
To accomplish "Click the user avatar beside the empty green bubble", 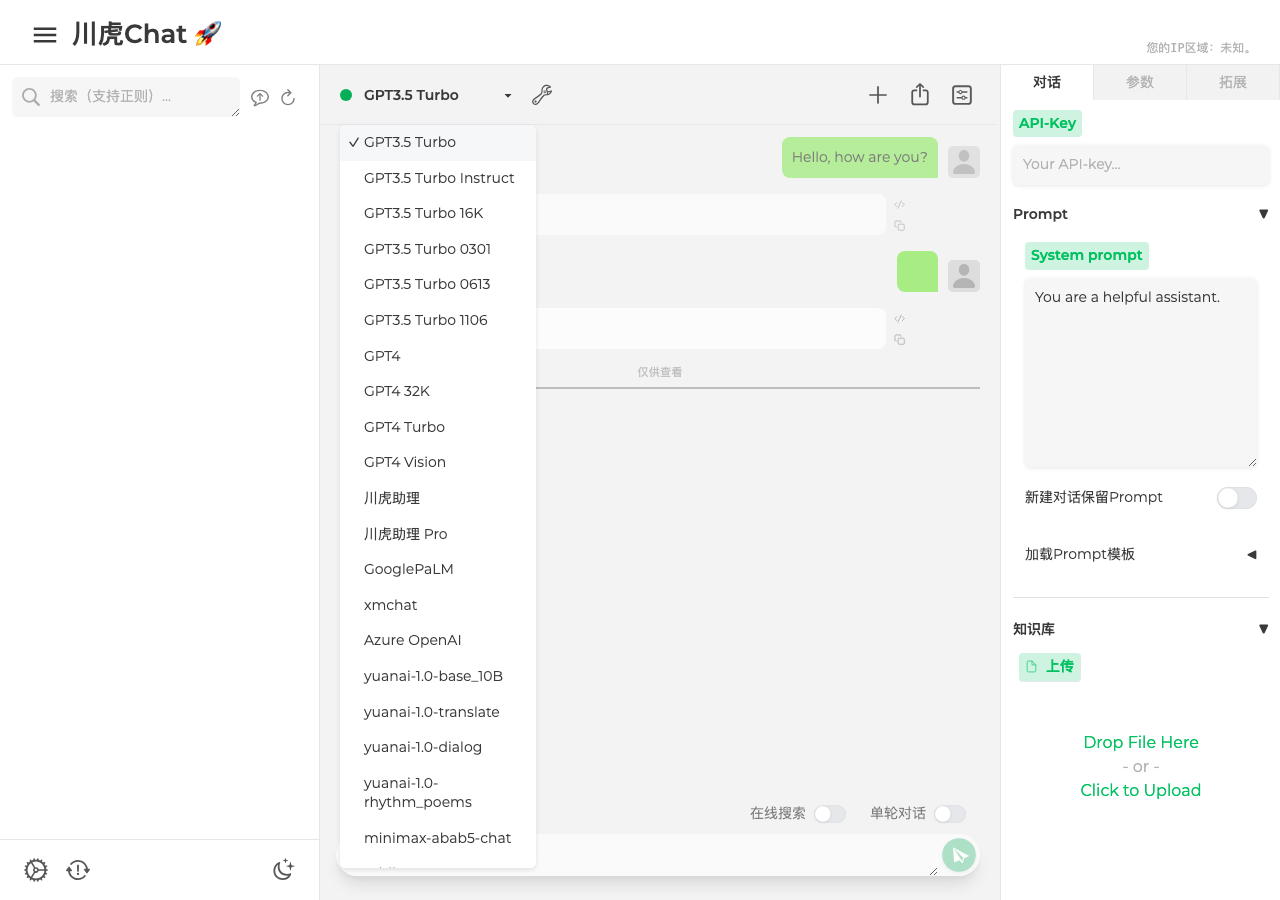I will (964, 276).
